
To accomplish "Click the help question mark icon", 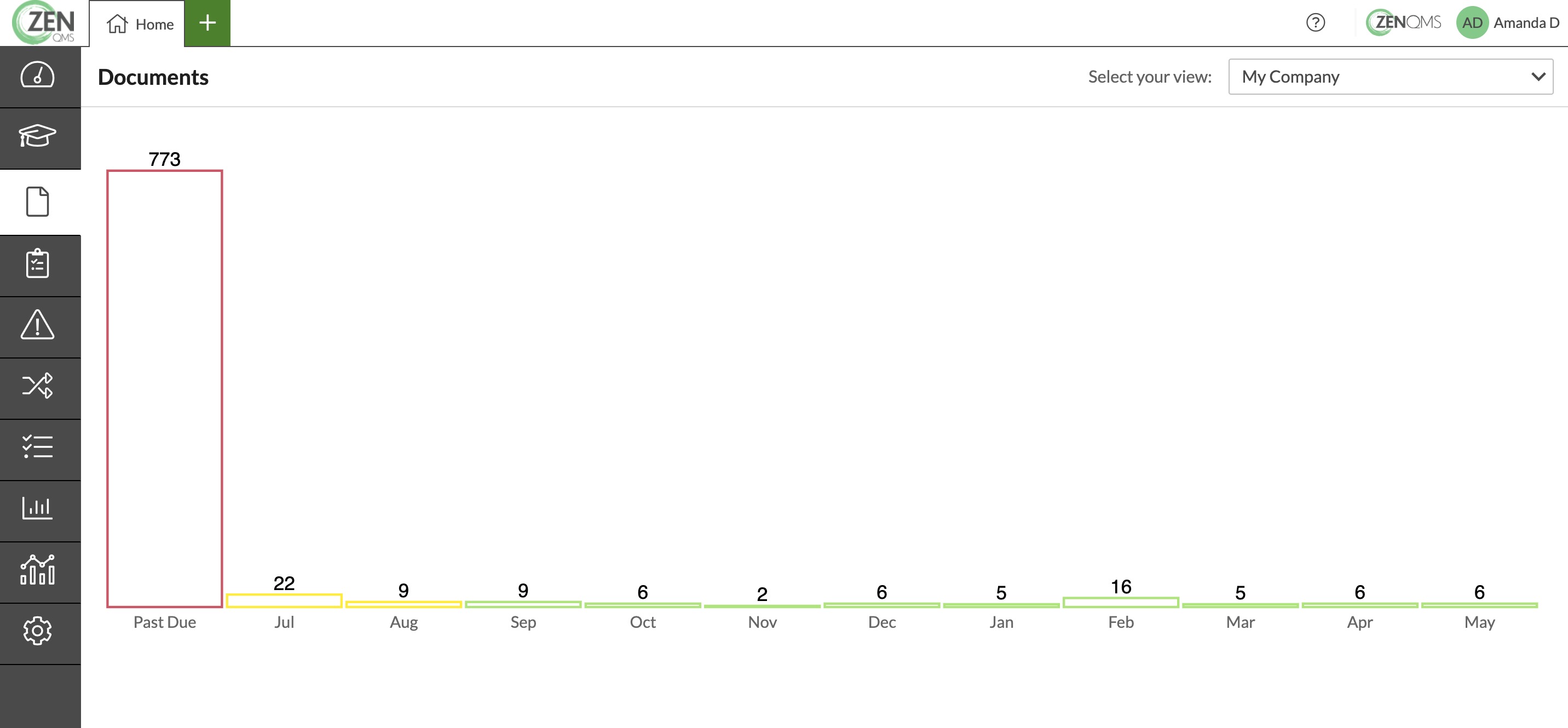I will (x=1316, y=23).
